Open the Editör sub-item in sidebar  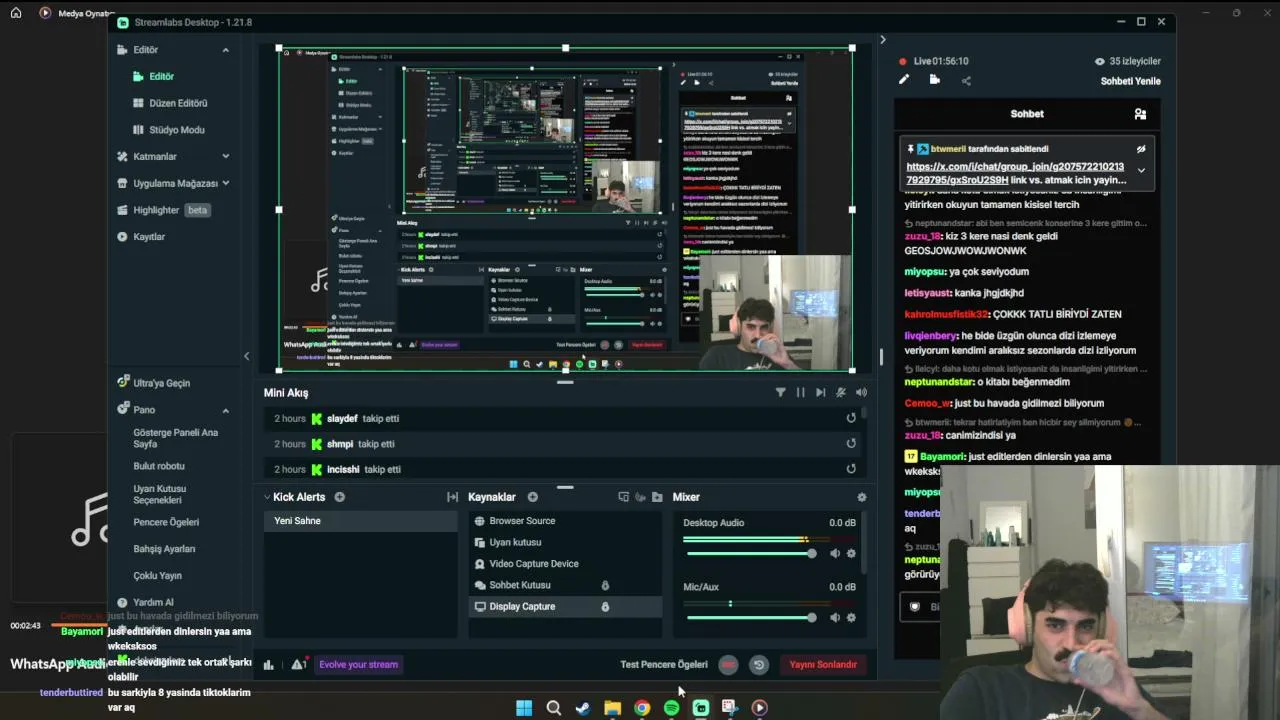161,76
